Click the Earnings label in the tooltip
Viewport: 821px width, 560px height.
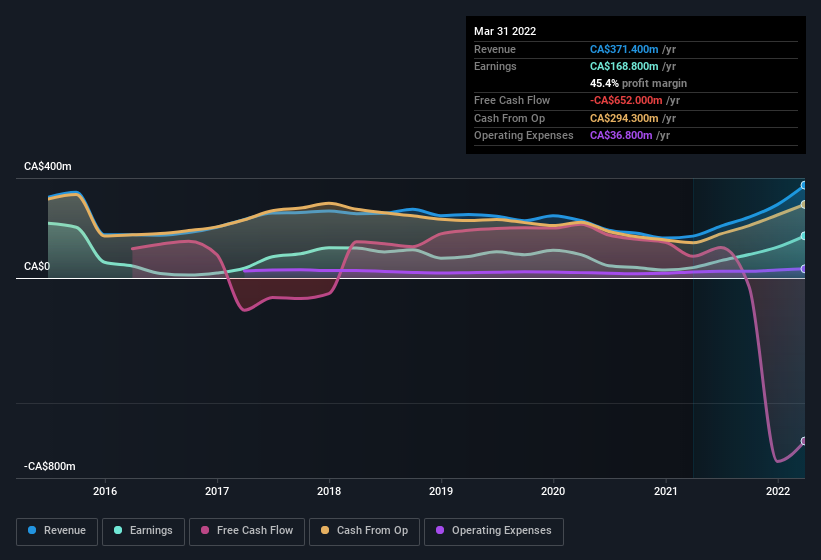(x=495, y=66)
